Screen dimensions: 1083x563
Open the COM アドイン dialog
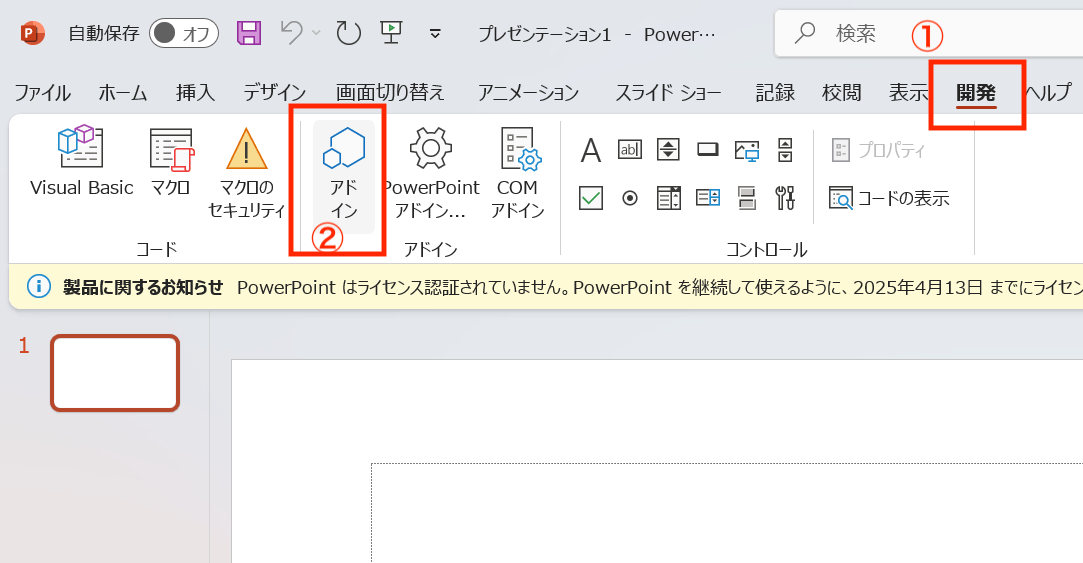coord(517,170)
